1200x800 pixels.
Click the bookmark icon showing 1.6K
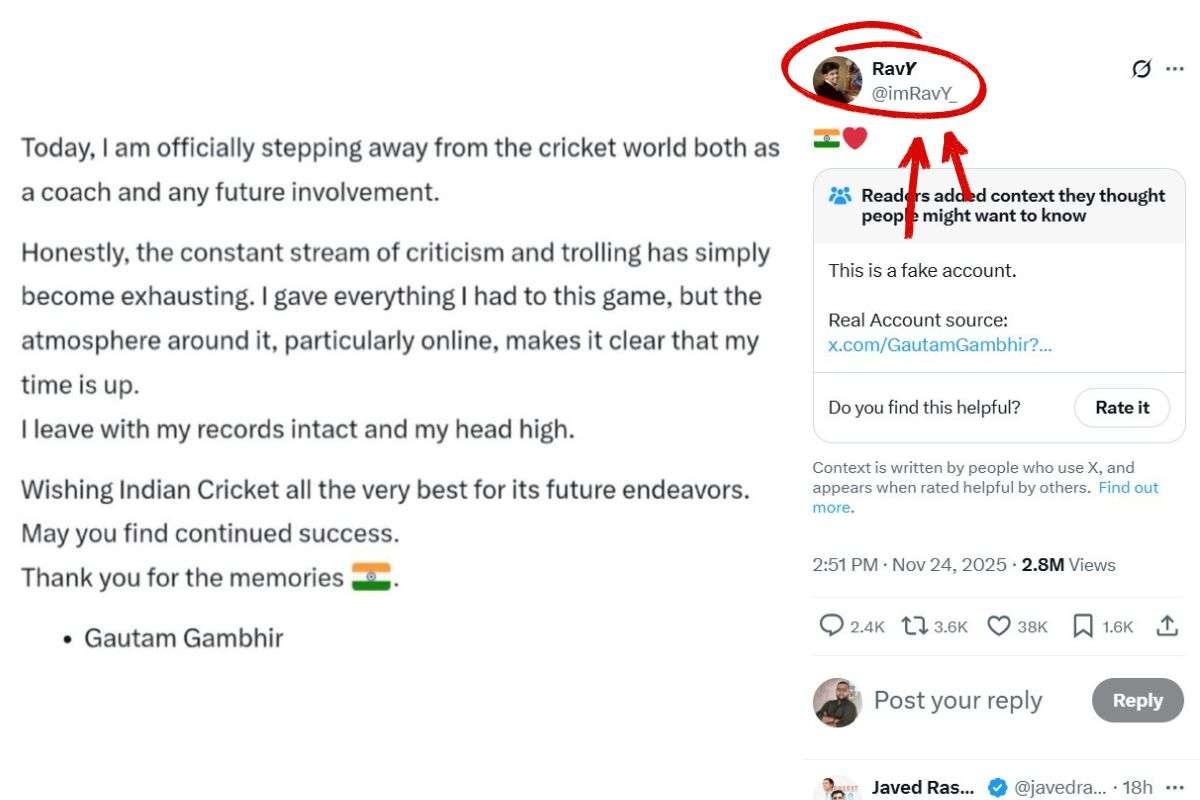(1083, 626)
